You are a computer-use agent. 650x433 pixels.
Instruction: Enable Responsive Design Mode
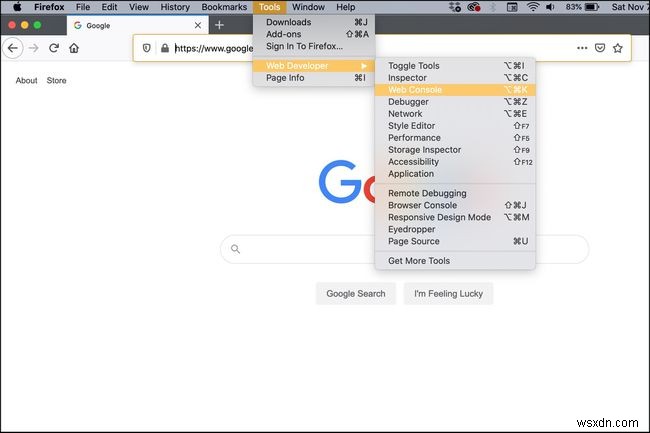tap(455, 217)
